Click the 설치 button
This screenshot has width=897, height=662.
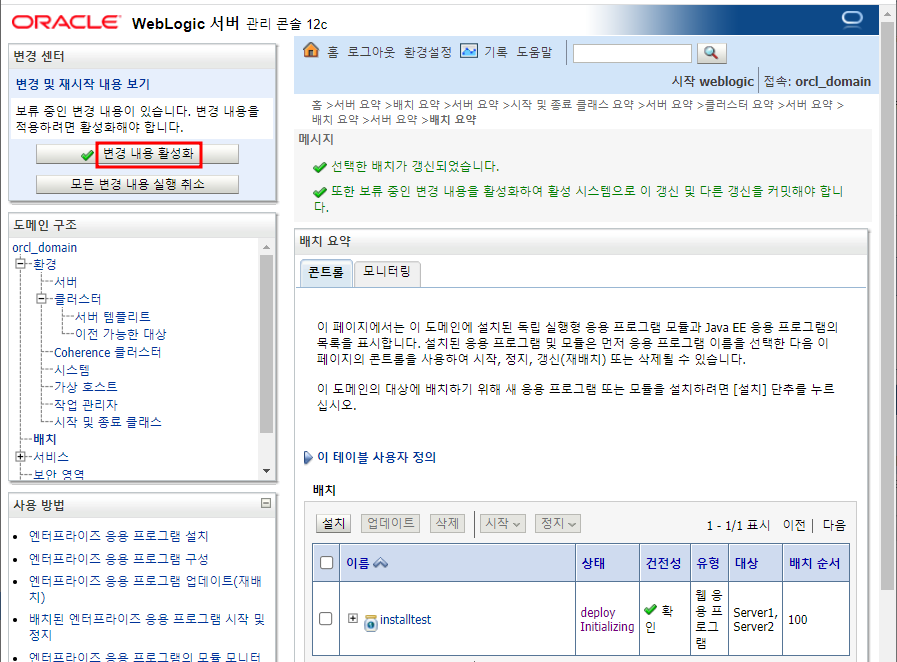pos(334,523)
